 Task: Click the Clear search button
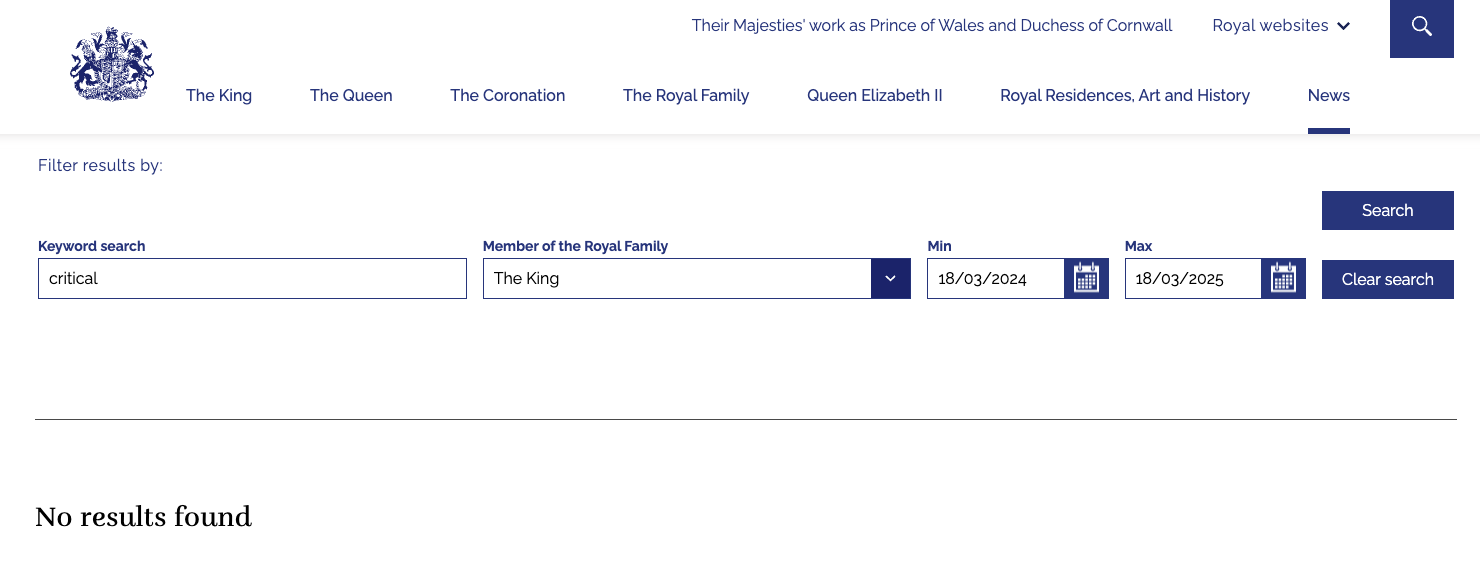coord(1388,279)
